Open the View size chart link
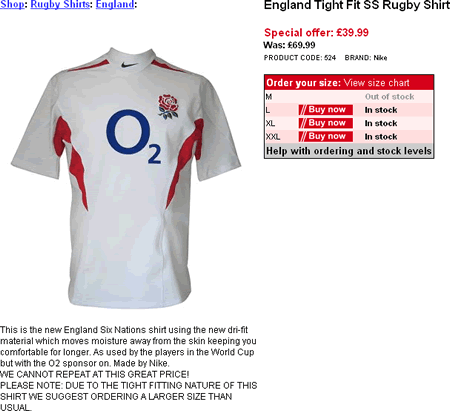Image resolution: width=450 pixels, height=411 pixels. tap(376, 83)
